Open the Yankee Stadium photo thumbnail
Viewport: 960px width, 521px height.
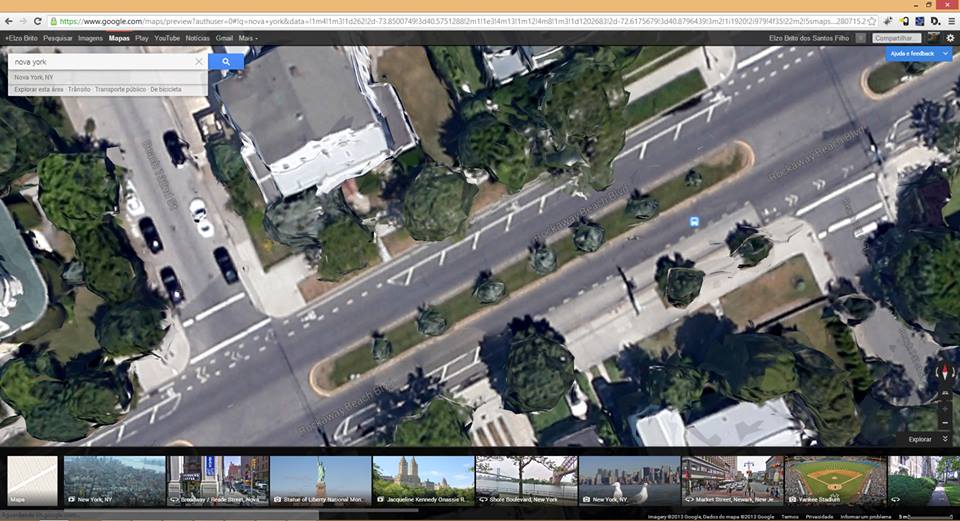pos(835,481)
